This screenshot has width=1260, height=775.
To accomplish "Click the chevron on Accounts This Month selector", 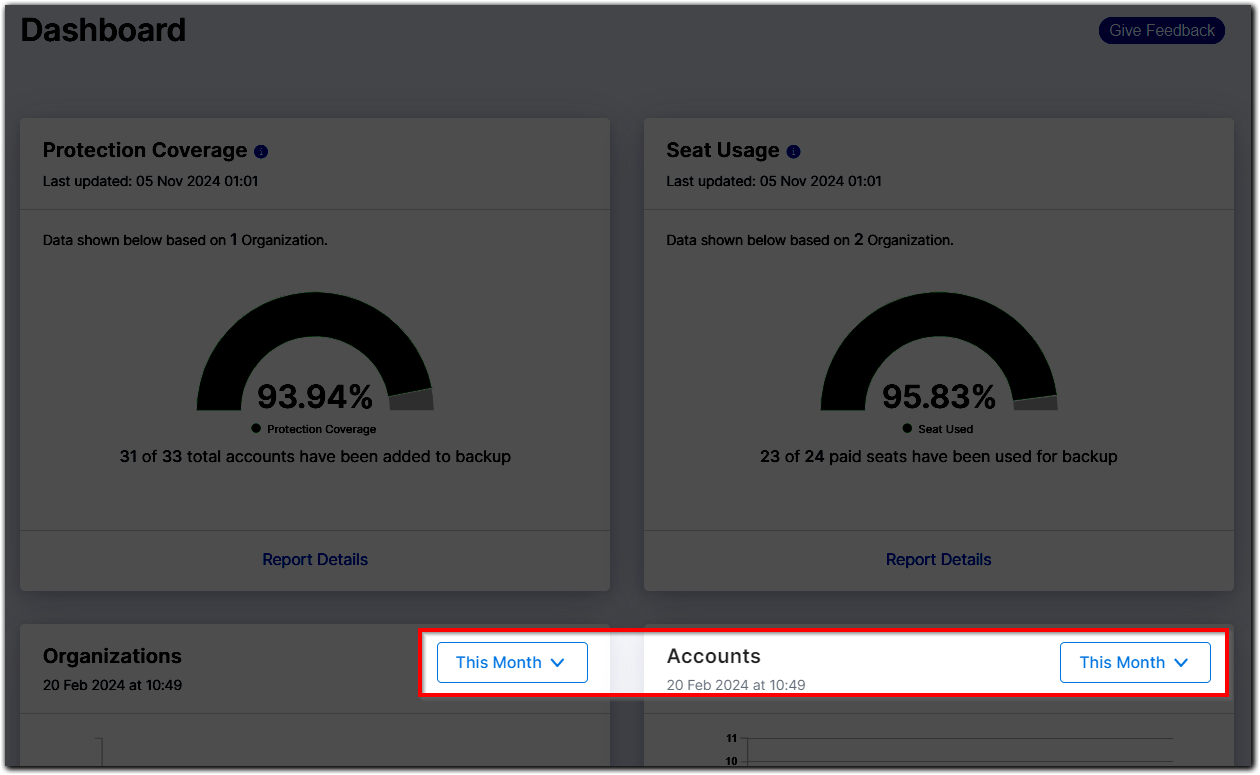I will click(x=1182, y=662).
